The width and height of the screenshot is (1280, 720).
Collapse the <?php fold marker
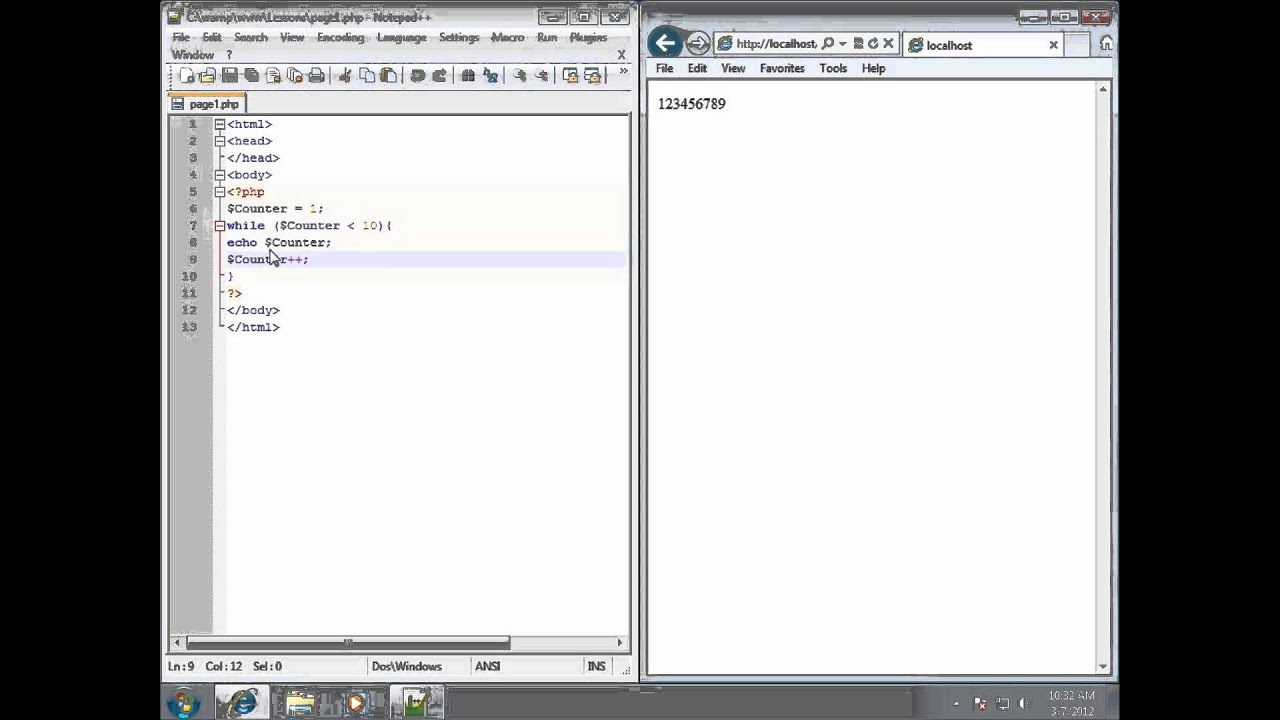tap(219, 192)
